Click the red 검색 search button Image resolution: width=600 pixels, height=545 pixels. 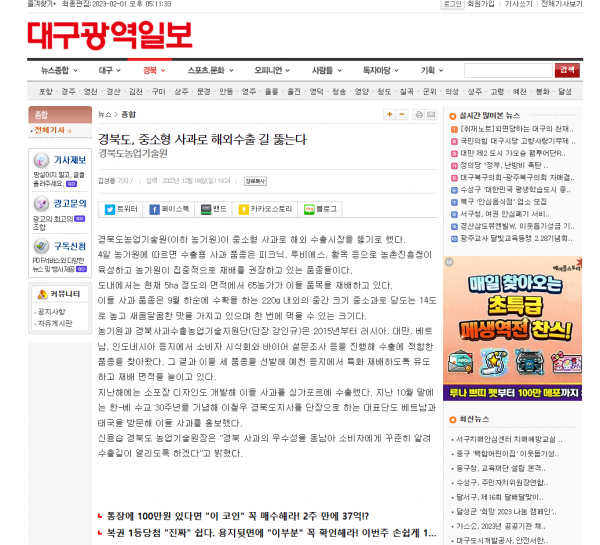[x=567, y=70]
